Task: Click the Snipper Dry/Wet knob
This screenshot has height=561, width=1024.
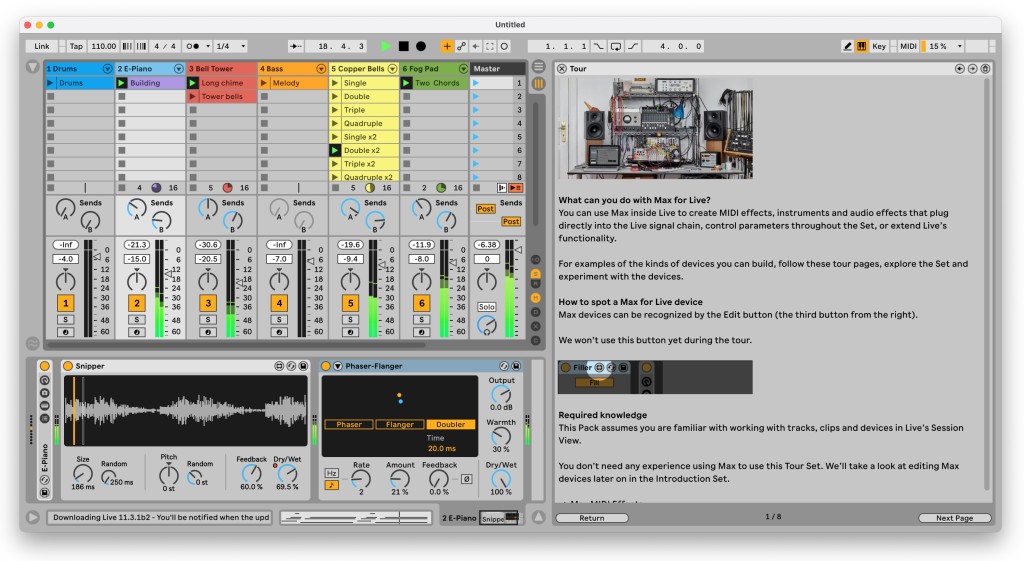Action: [287, 472]
